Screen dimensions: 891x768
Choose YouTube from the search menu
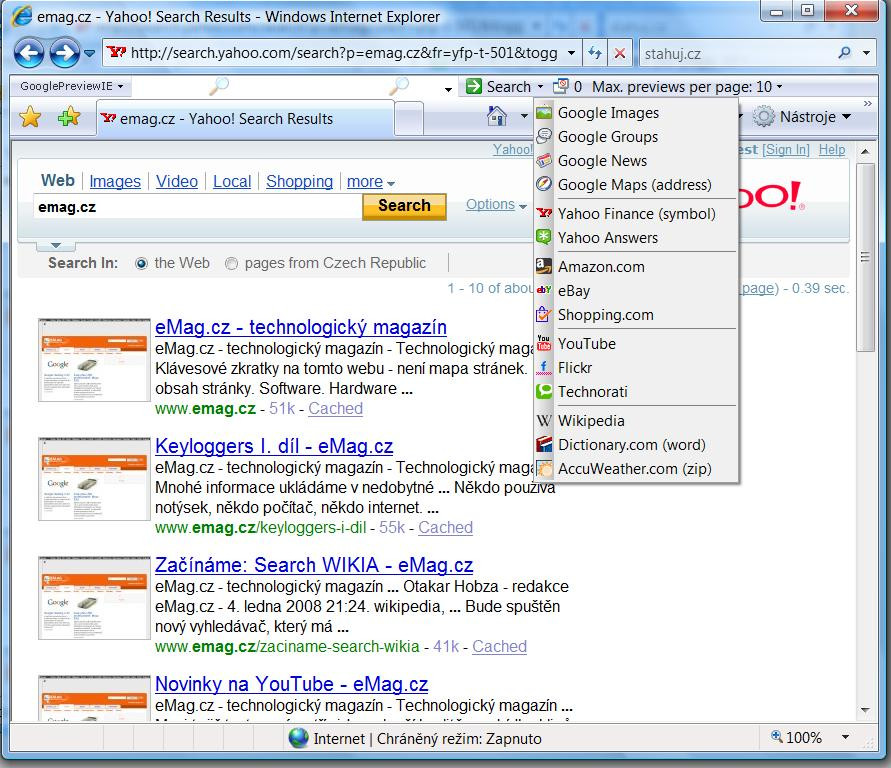586,344
